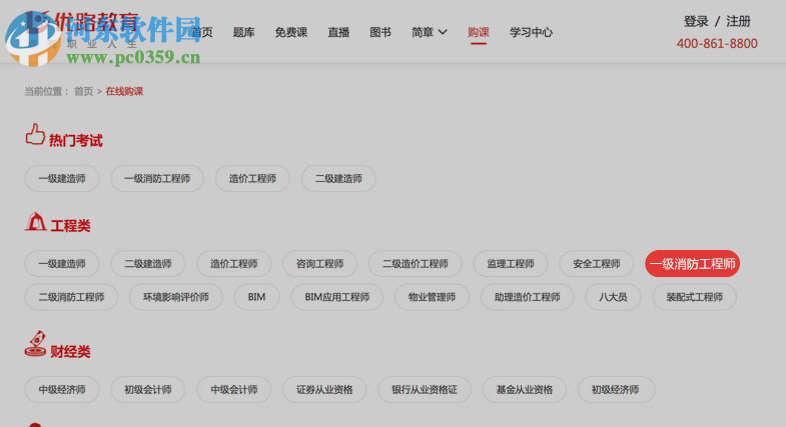Select 一级消防工程师 under 热门考试
Viewport: 786px width, 427px height.
[x=157, y=178]
